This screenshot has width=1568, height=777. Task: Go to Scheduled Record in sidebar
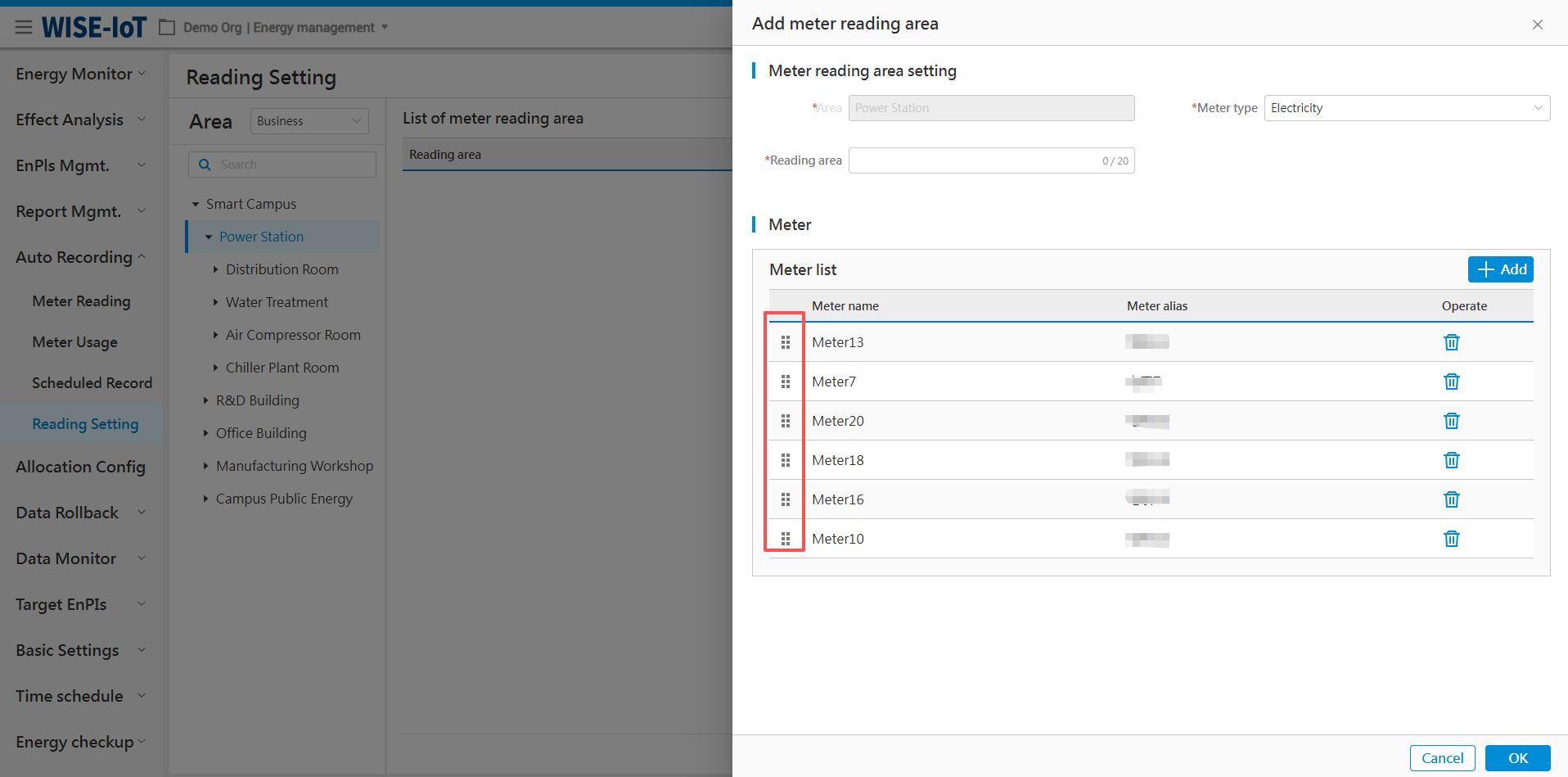92,383
